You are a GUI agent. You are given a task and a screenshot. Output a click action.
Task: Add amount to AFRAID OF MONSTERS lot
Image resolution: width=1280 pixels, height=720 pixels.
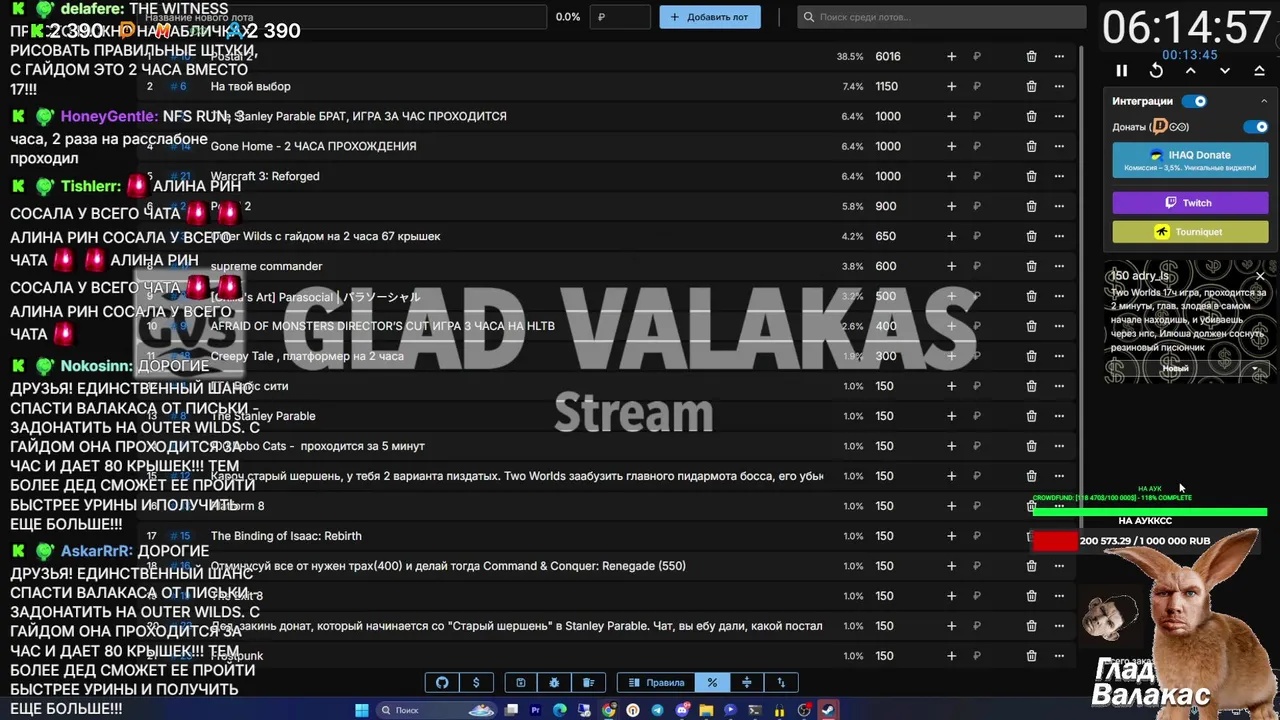pyautogui.click(x=951, y=327)
